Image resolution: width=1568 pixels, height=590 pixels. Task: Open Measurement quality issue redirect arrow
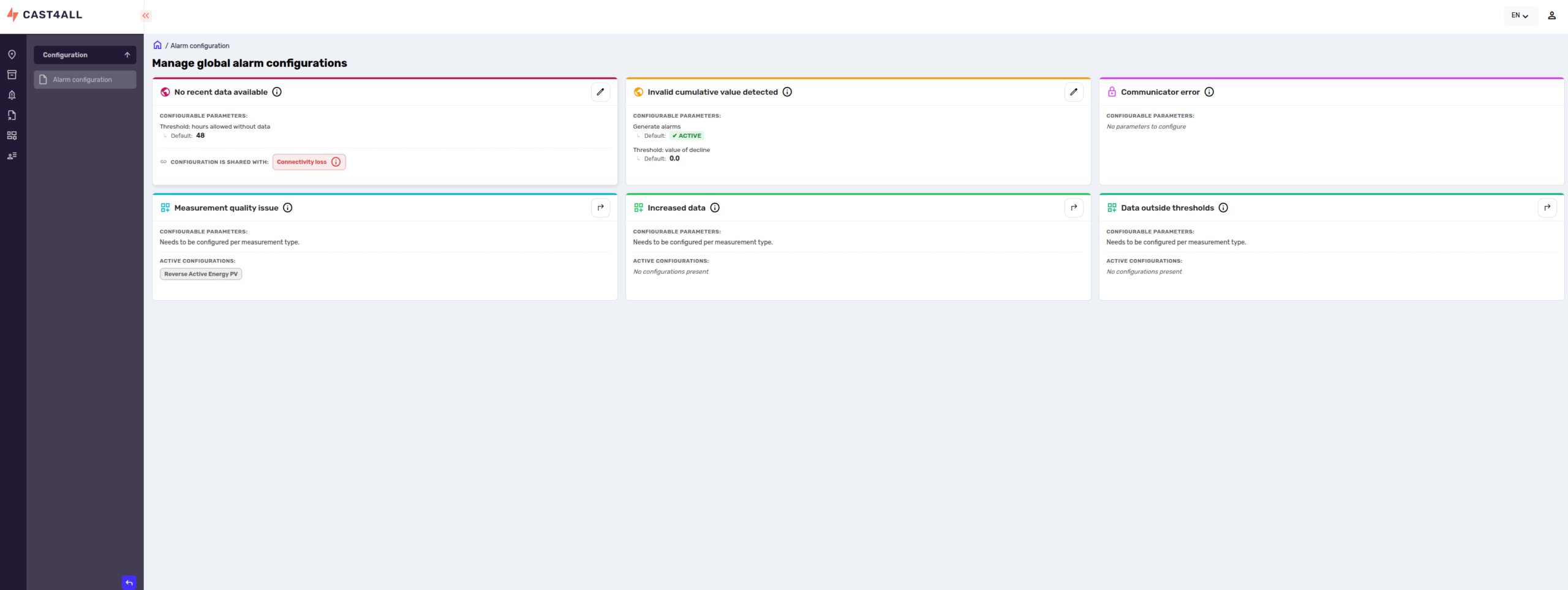600,208
